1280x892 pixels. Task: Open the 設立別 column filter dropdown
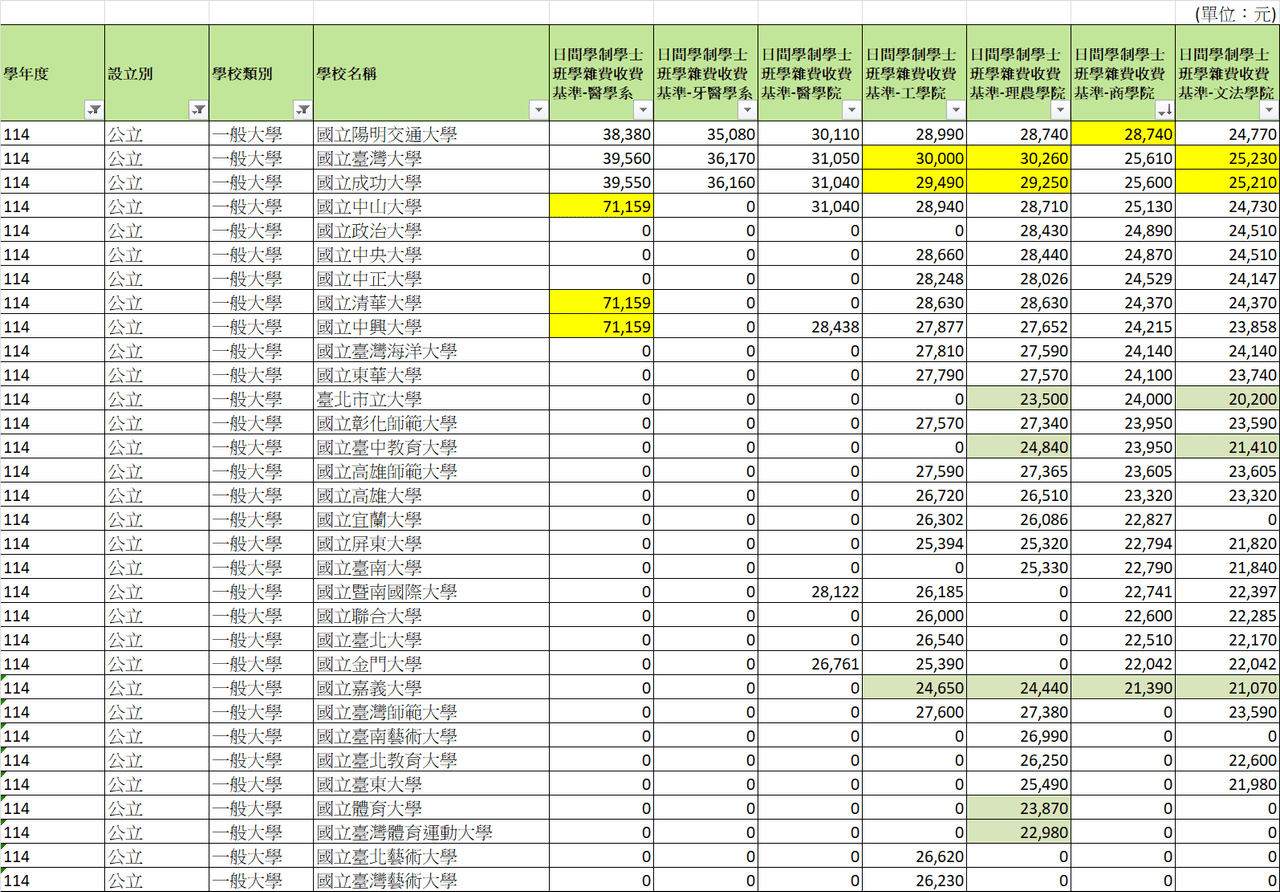coord(199,110)
